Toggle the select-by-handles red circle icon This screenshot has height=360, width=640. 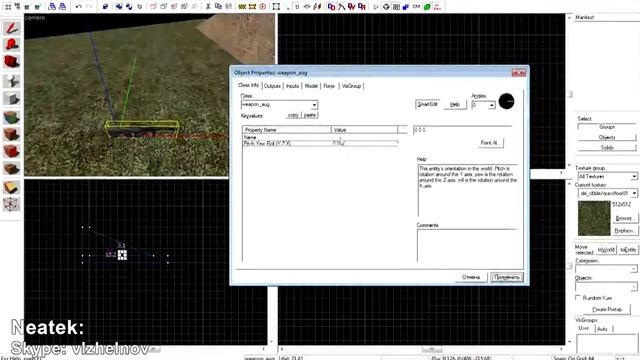coord(262,7)
